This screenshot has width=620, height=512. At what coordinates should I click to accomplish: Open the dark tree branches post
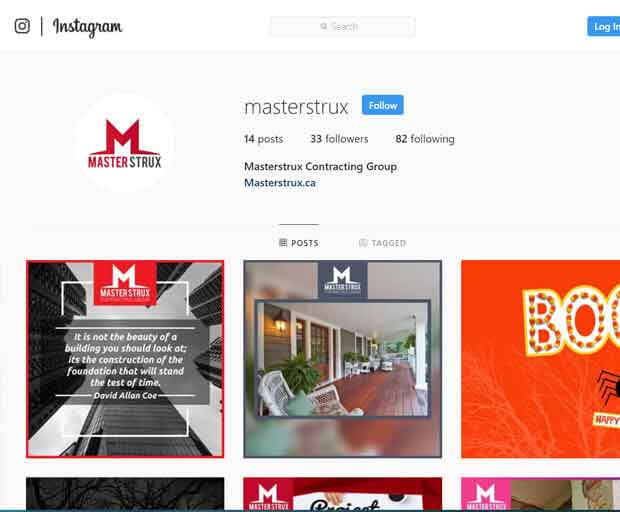pos(125,494)
